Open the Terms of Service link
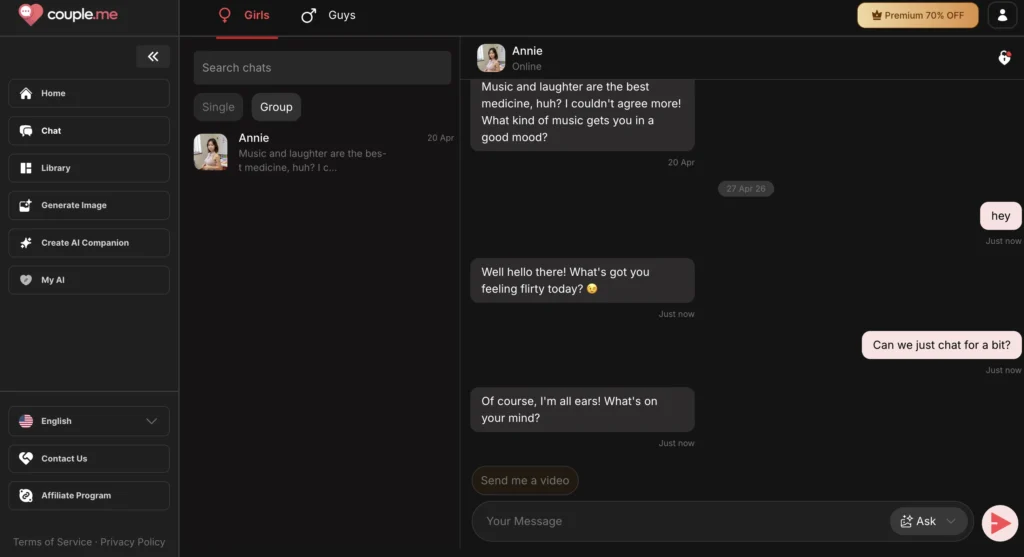 pos(52,542)
